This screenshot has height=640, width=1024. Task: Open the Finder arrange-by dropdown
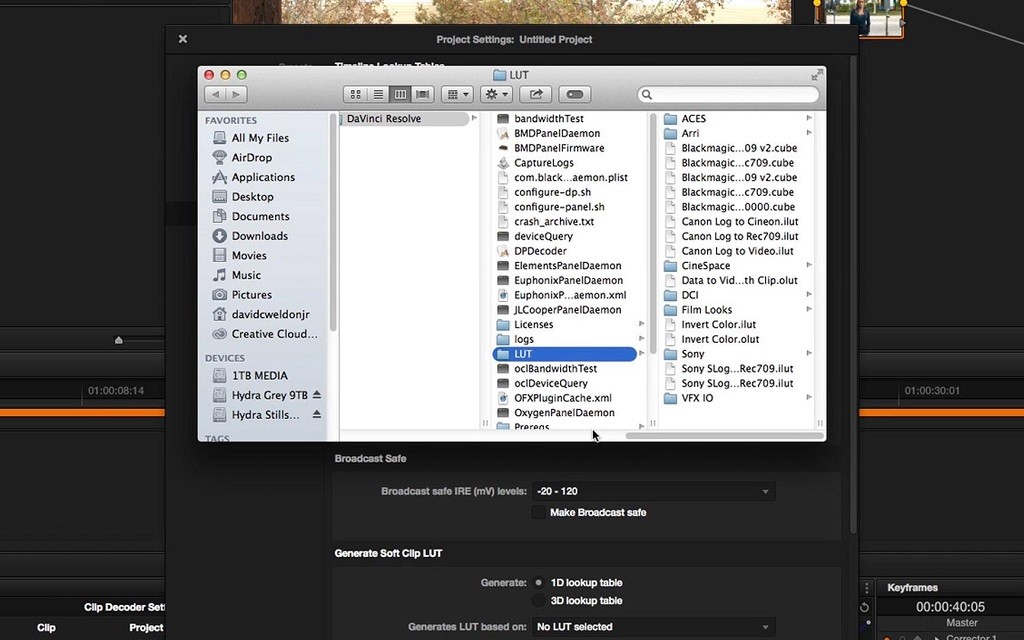[x=456, y=95]
